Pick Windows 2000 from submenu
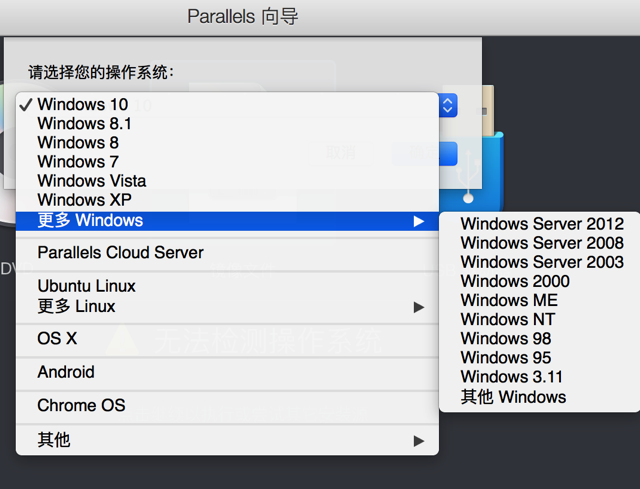The width and height of the screenshot is (640, 489). click(515, 281)
